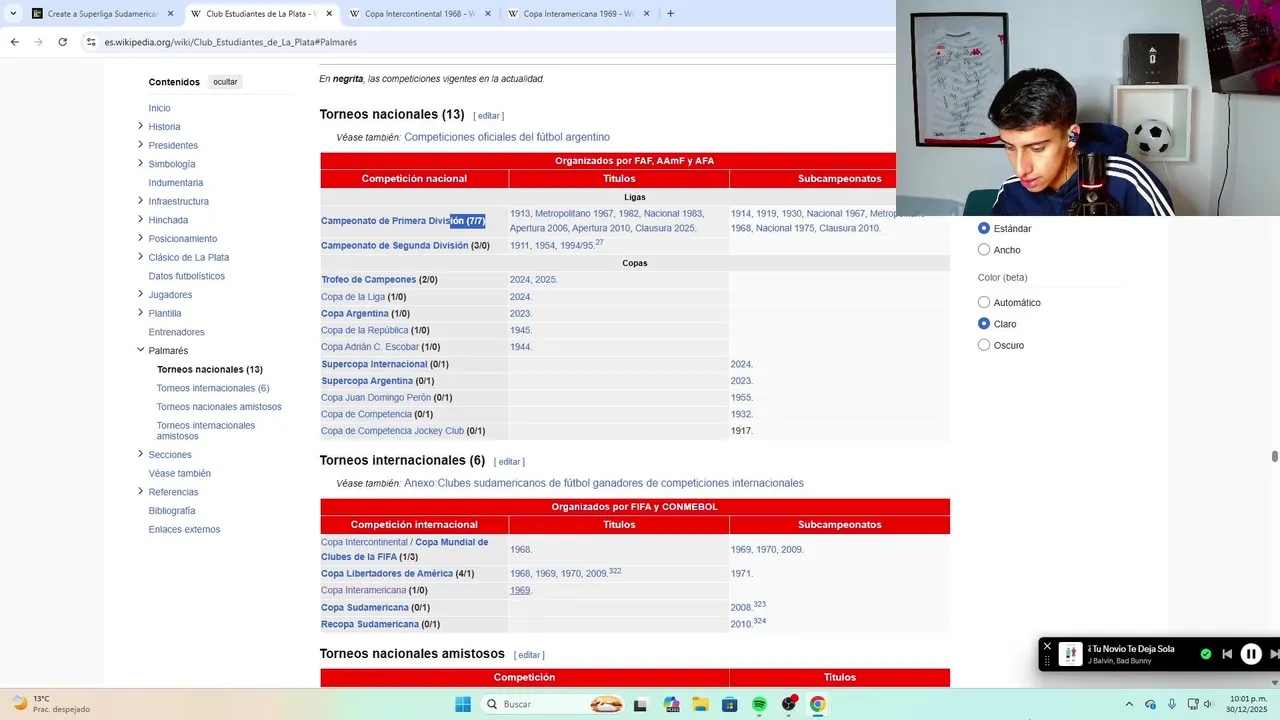Collapse Palmarés section in contents
Viewport: 1280px width, 720px height.
pyautogui.click(x=140, y=350)
